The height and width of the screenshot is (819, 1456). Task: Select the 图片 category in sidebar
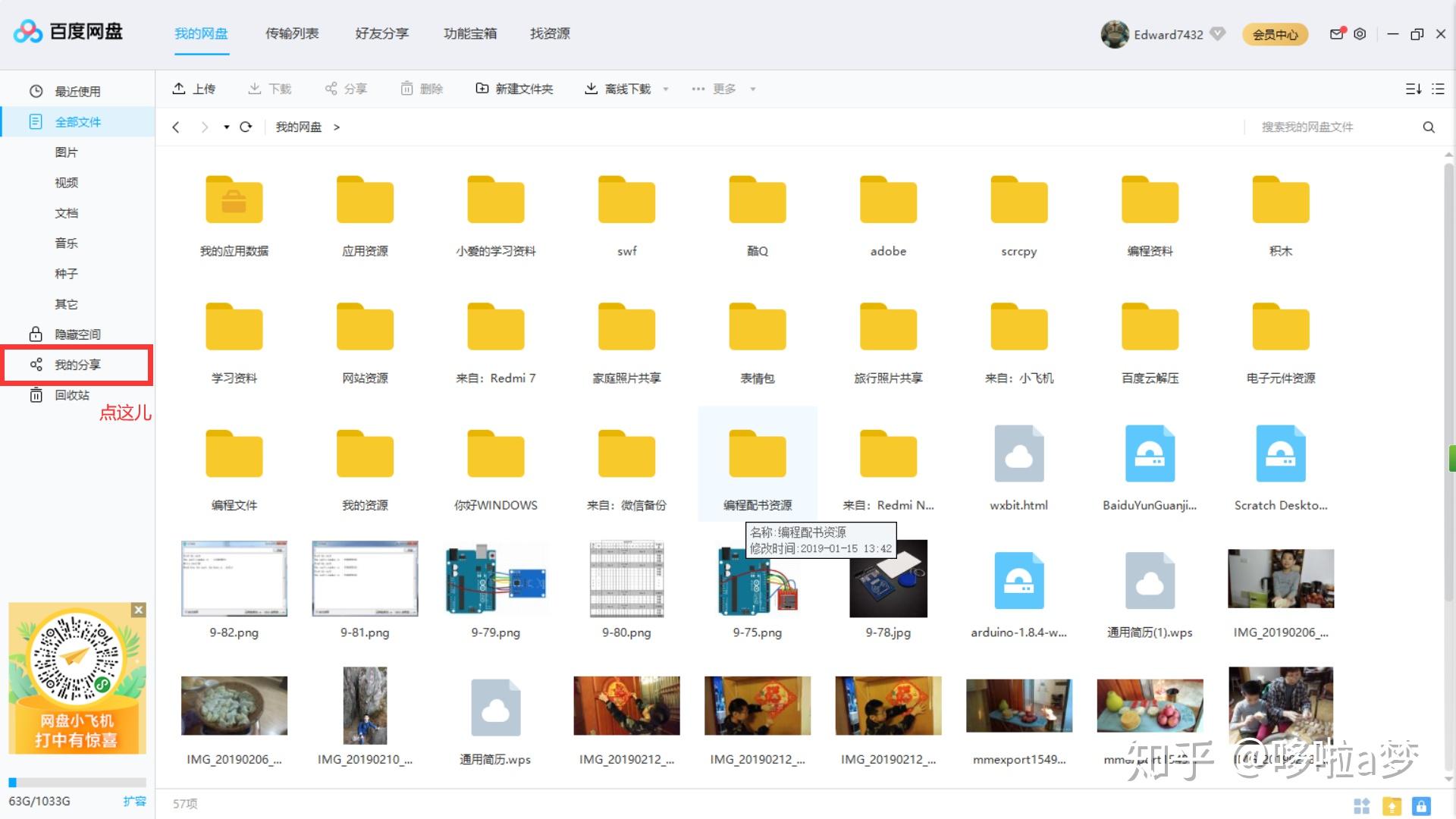(66, 152)
